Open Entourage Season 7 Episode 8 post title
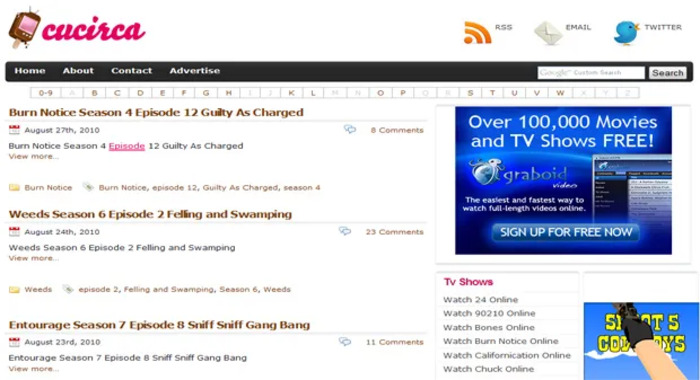This screenshot has height=380, width=700. 159,325
